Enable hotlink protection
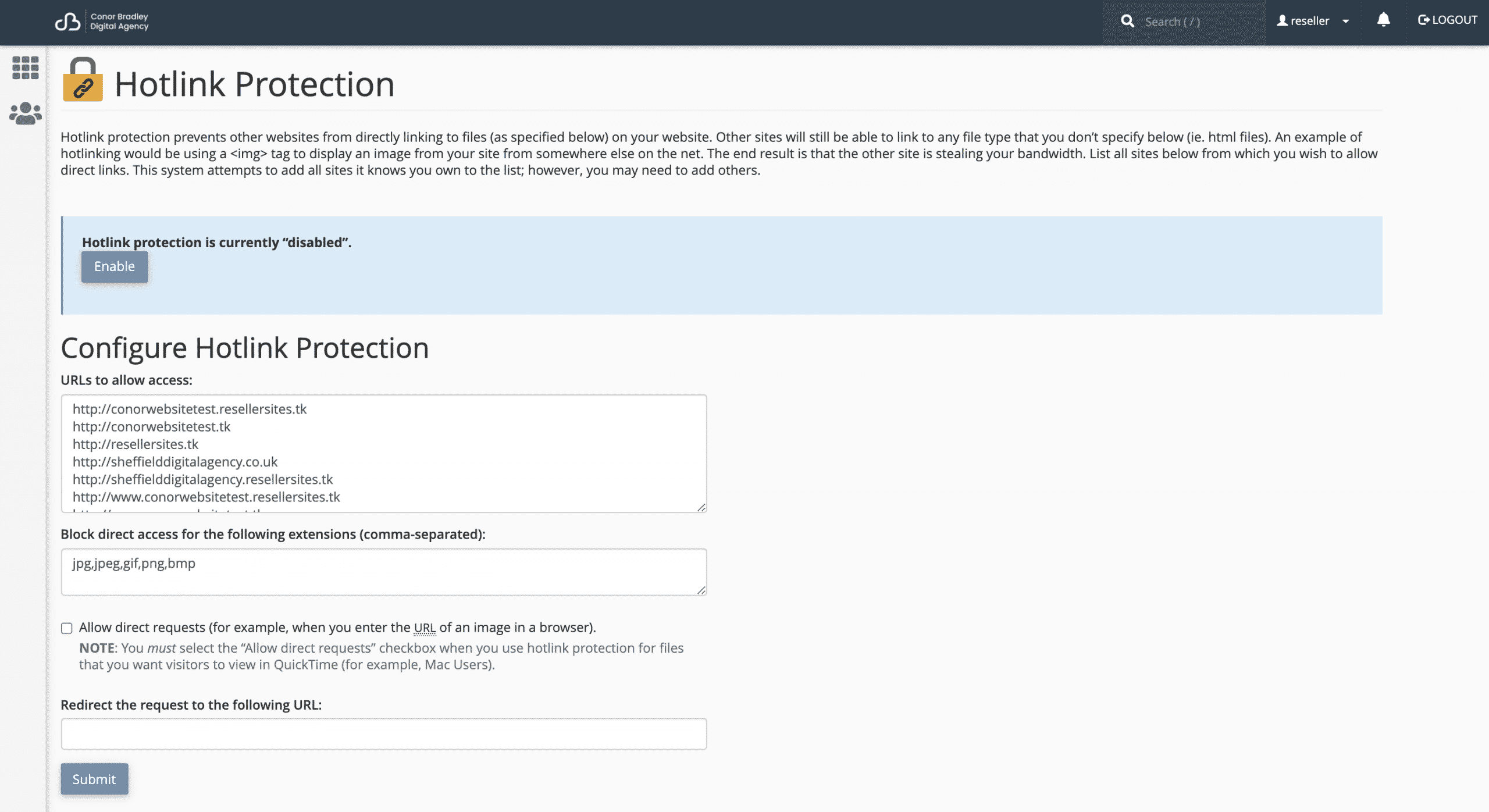The height and width of the screenshot is (812, 1489). (x=115, y=266)
